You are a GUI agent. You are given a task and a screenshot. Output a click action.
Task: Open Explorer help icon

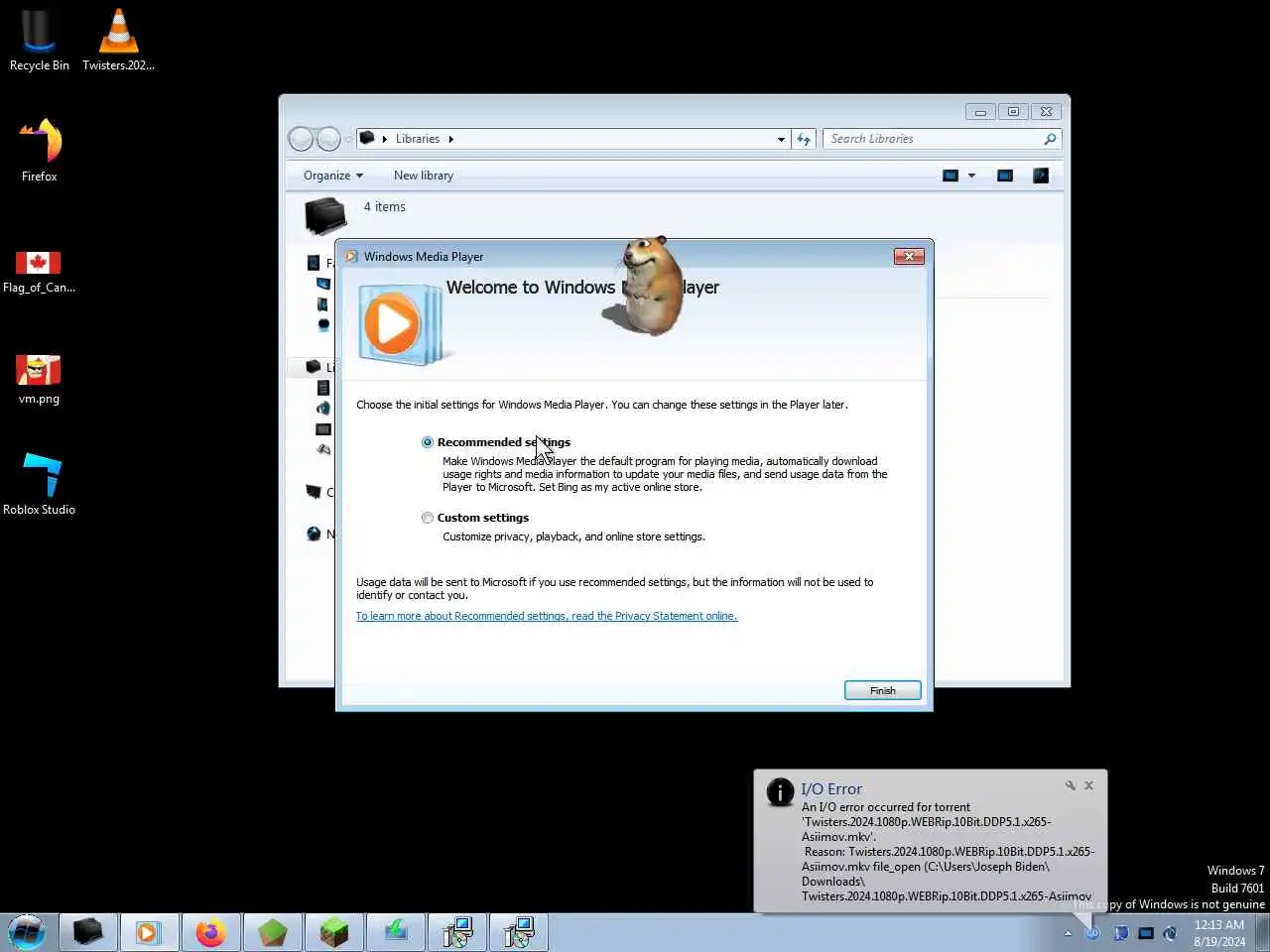click(1041, 176)
